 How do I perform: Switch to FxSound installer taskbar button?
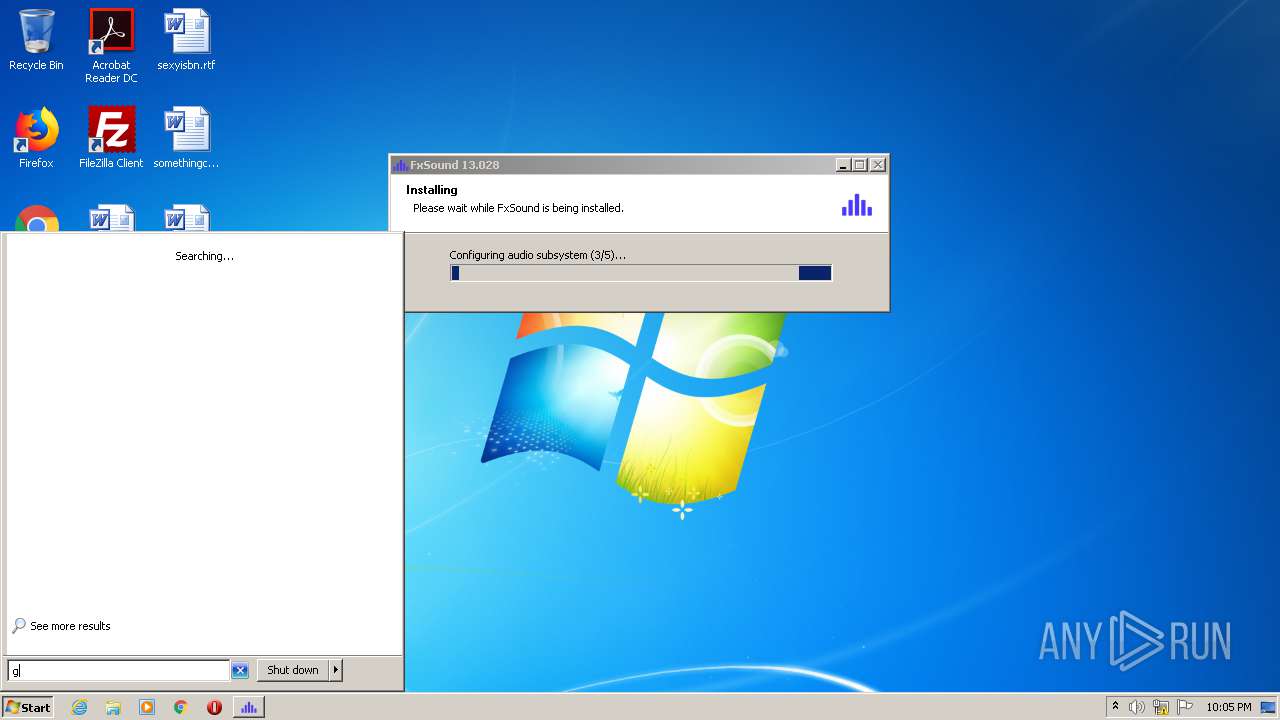coord(249,707)
